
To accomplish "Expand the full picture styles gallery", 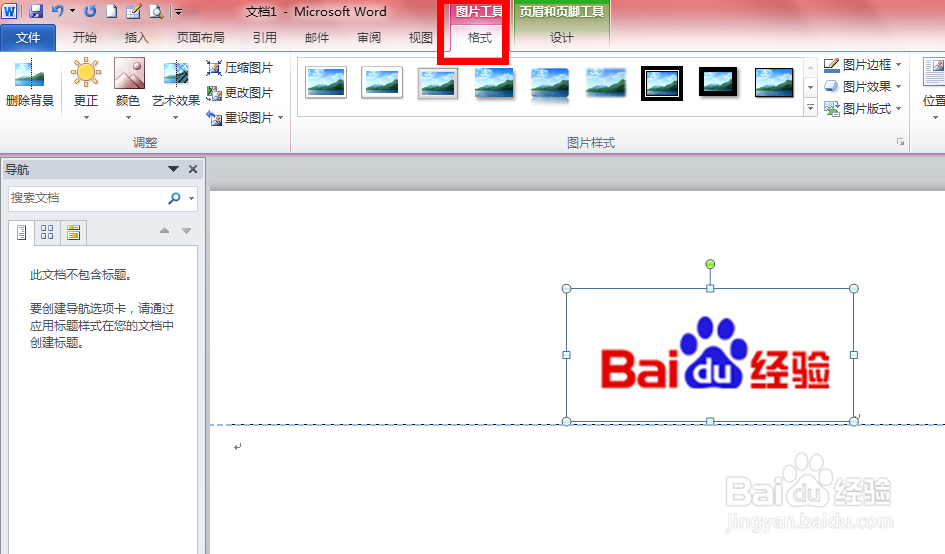I will pos(811,109).
